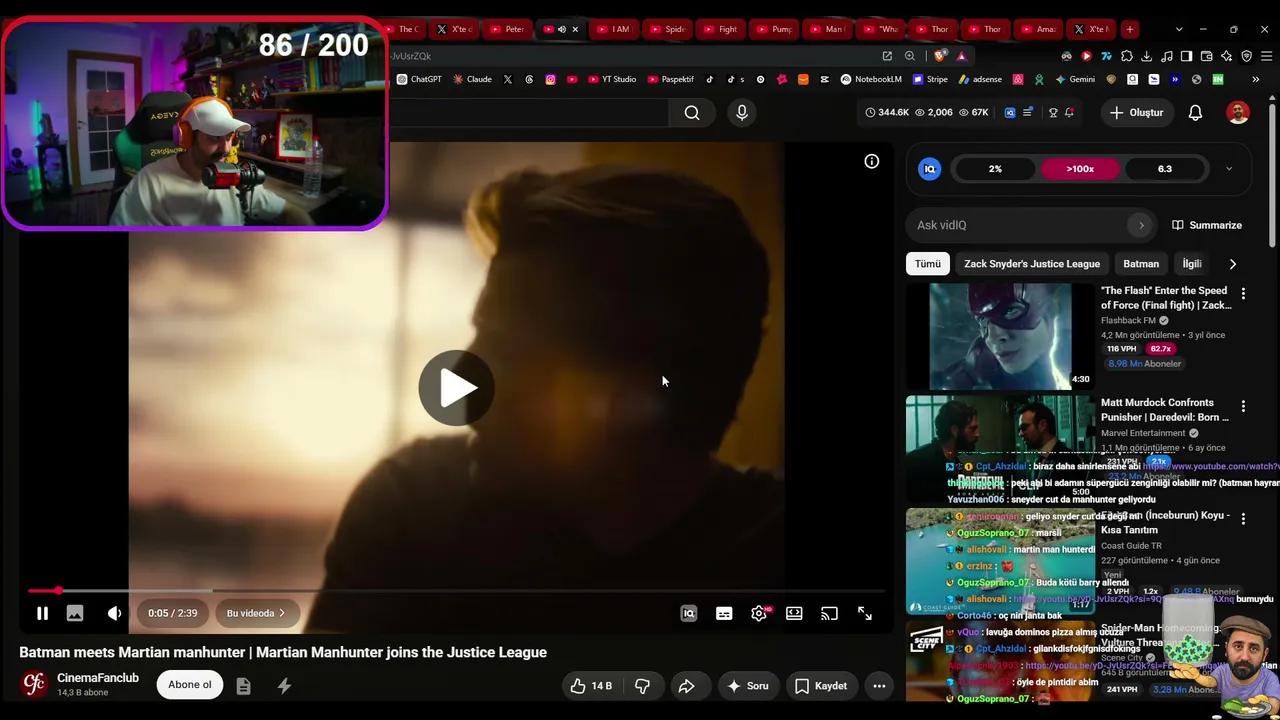The image size is (1280, 720).
Task: Open options for 'The Flash' video
Action: click(1243, 294)
